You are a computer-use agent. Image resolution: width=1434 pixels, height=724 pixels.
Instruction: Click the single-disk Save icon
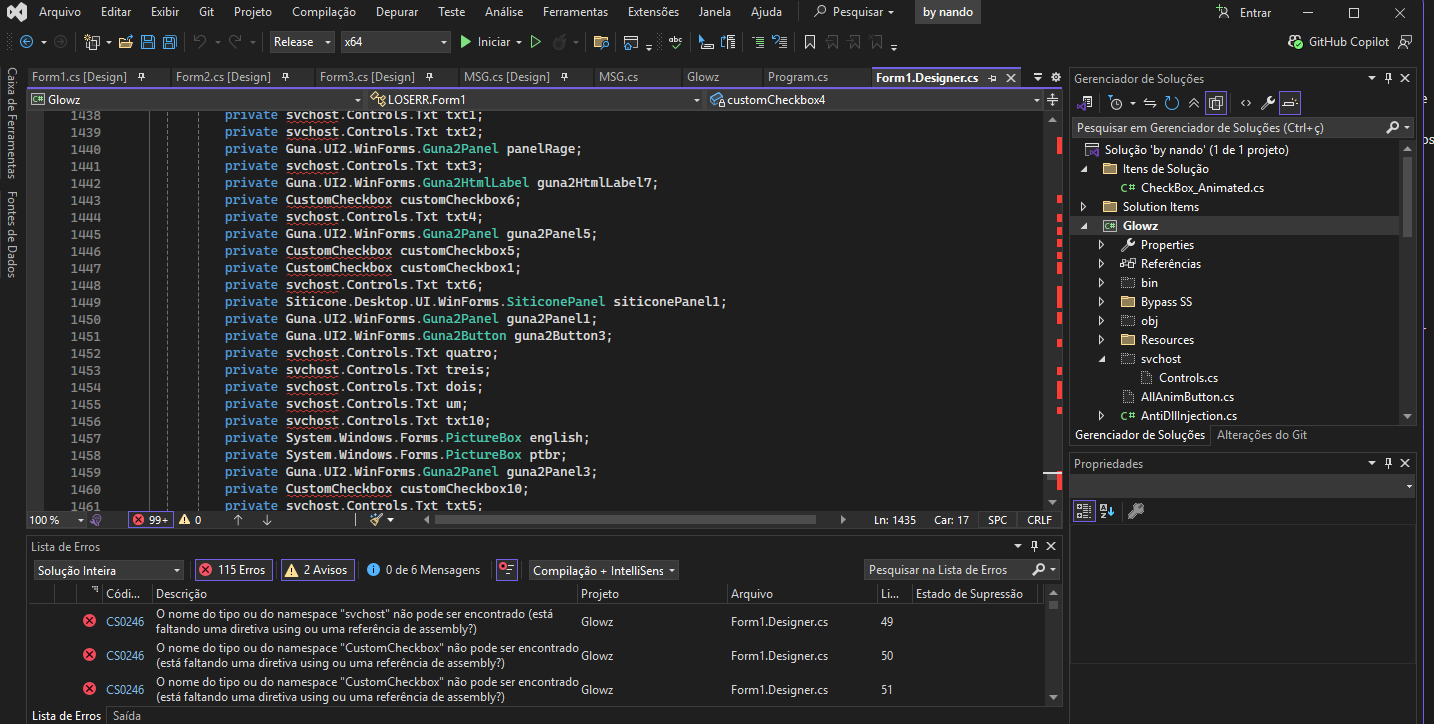pos(148,42)
